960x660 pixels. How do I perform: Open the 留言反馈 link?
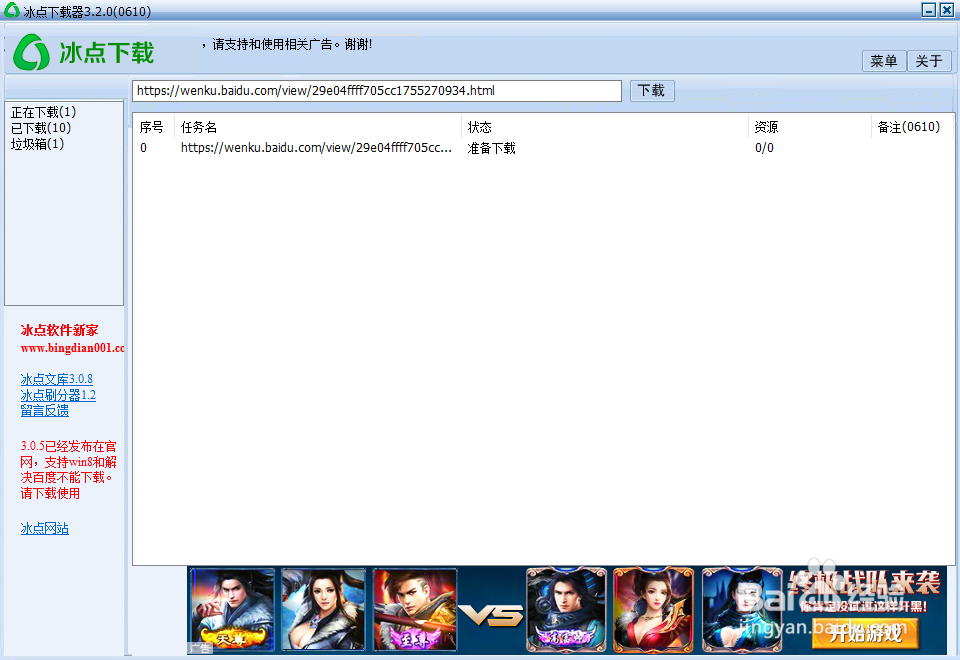[x=45, y=411]
